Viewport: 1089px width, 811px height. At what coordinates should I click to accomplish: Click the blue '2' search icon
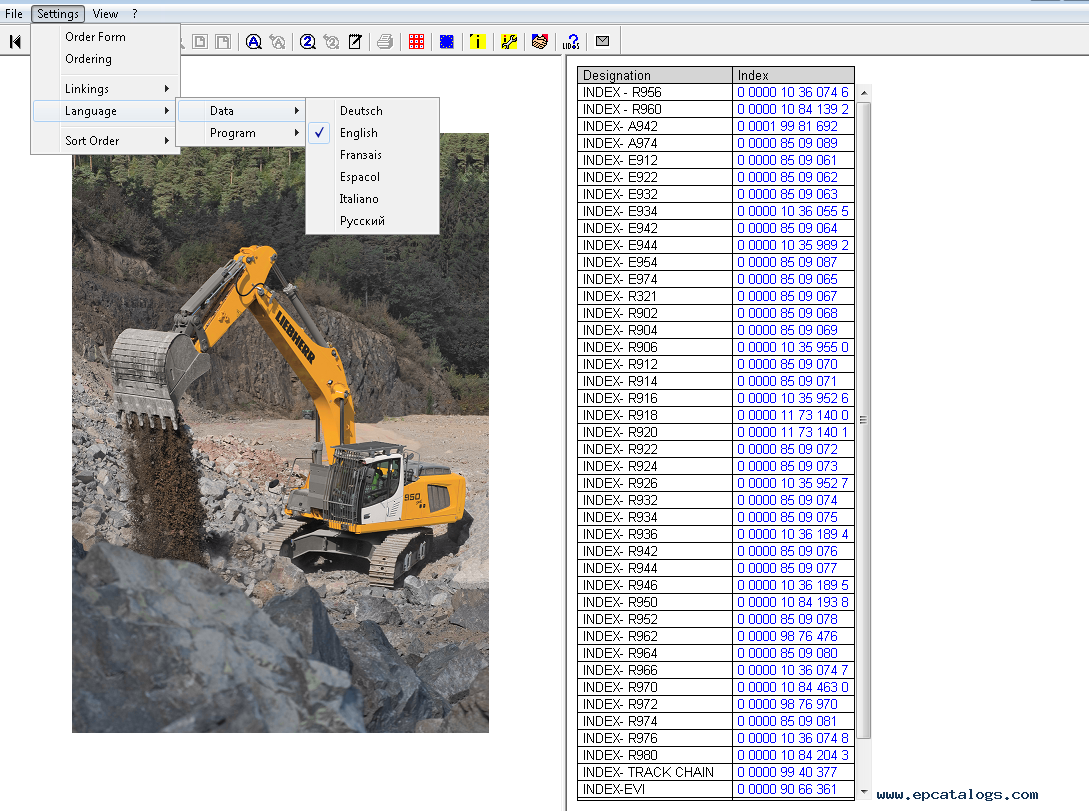[x=308, y=42]
